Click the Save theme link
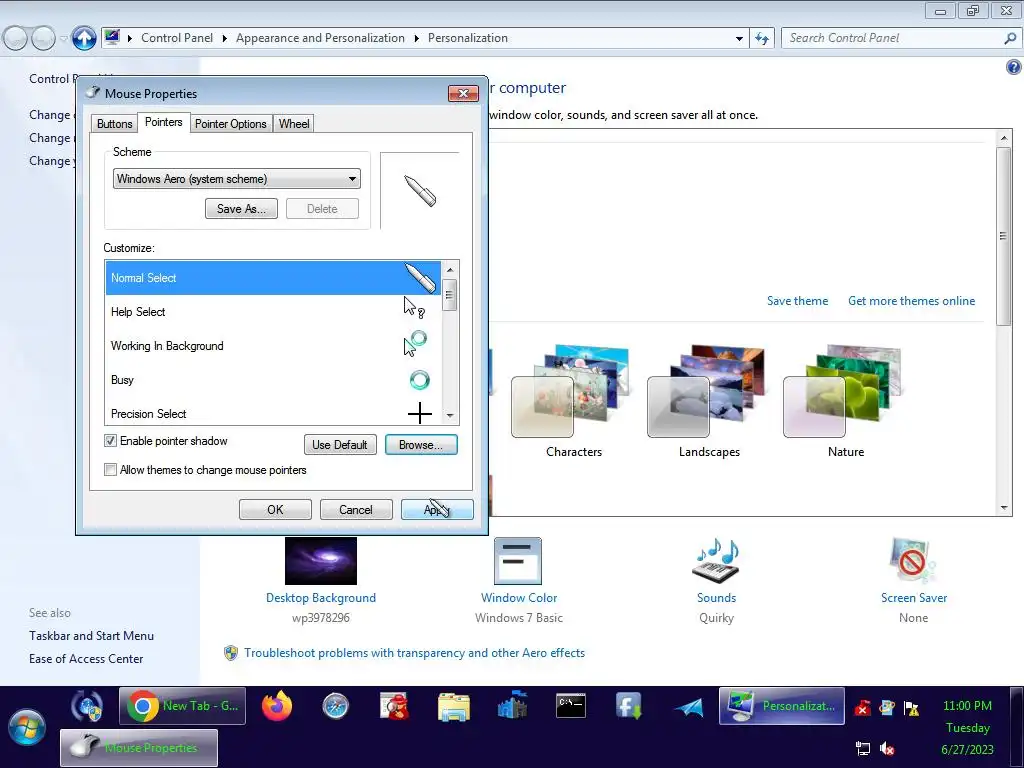Screen dimensions: 1024x768 [x=797, y=301]
